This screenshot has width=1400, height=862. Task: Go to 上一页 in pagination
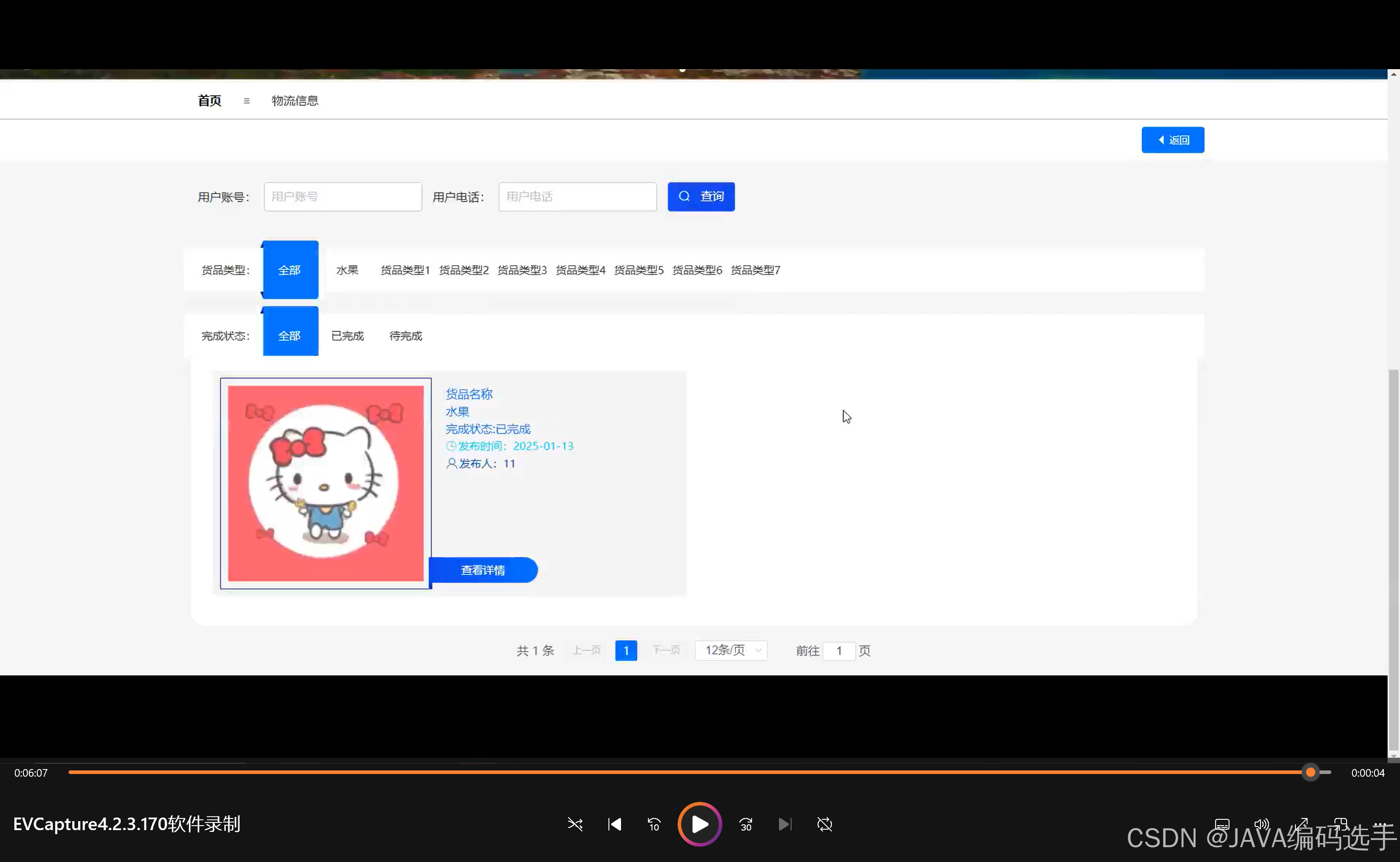click(586, 651)
